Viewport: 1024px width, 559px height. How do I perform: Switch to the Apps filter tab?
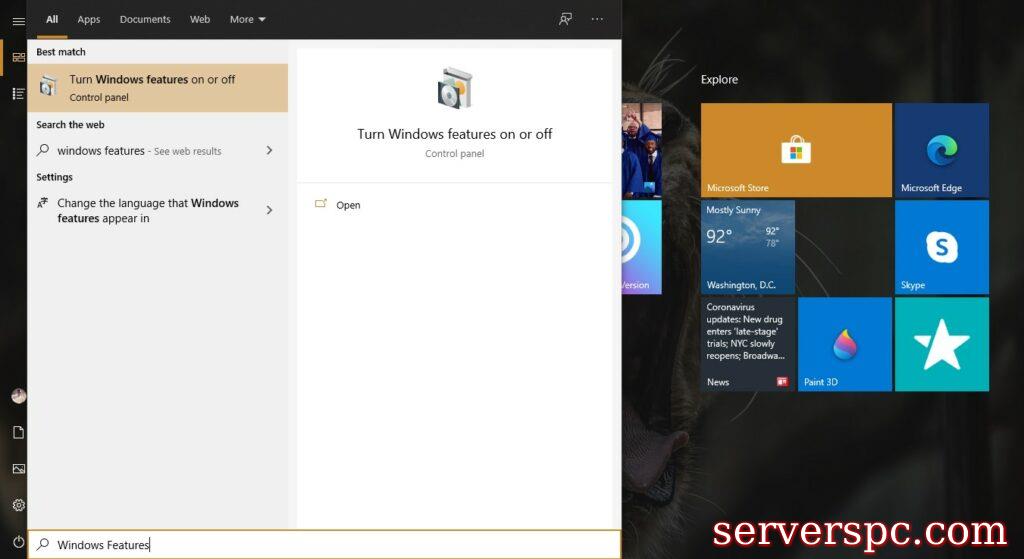point(89,19)
